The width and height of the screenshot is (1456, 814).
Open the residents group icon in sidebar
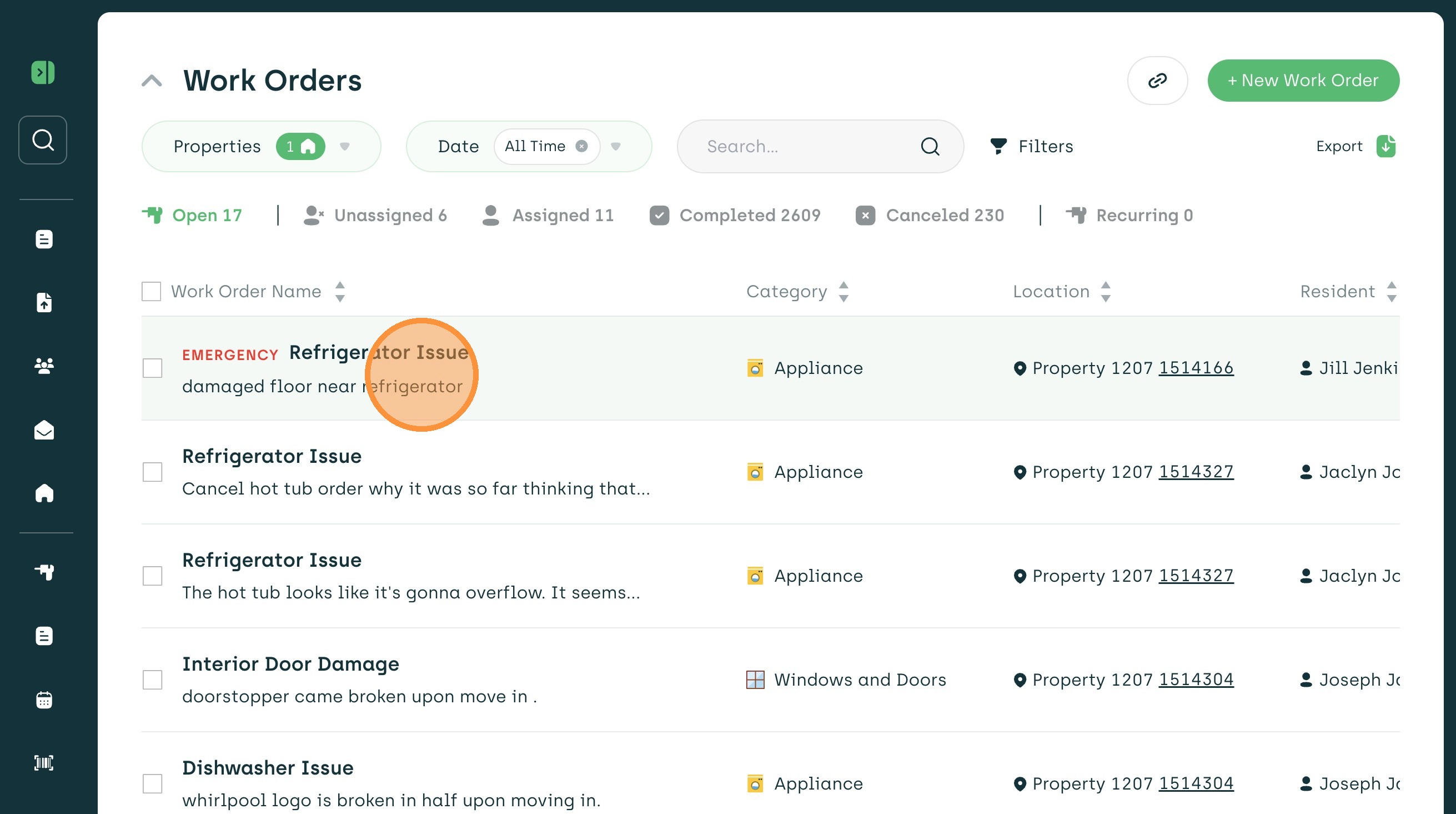tap(43, 366)
